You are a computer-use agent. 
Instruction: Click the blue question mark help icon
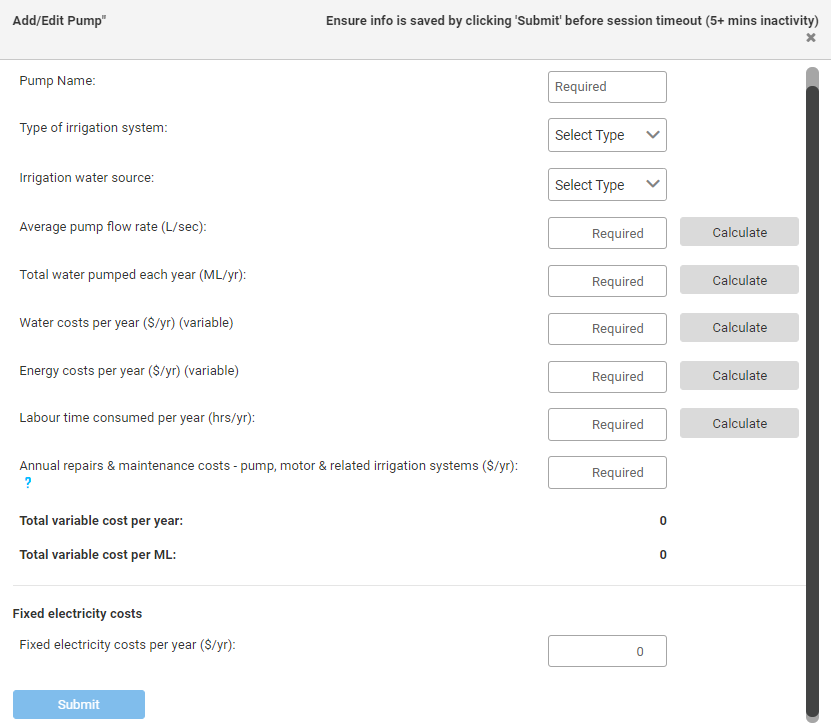[28, 484]
